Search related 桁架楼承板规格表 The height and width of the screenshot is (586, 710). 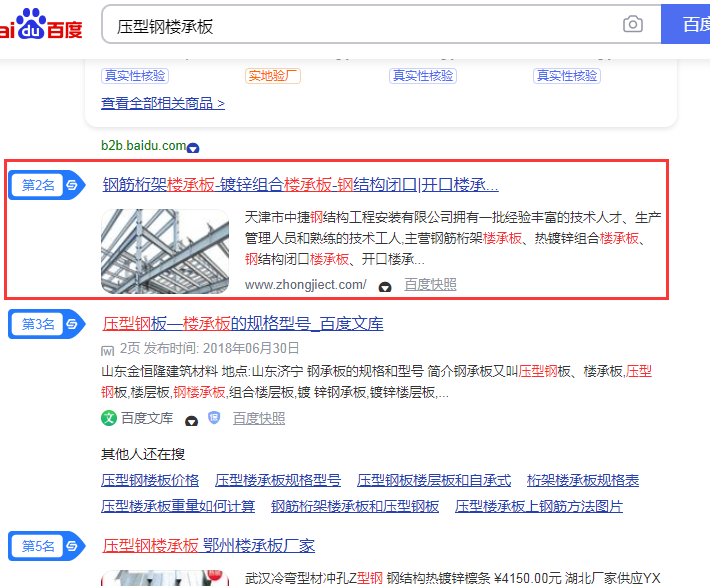[583, 480]
